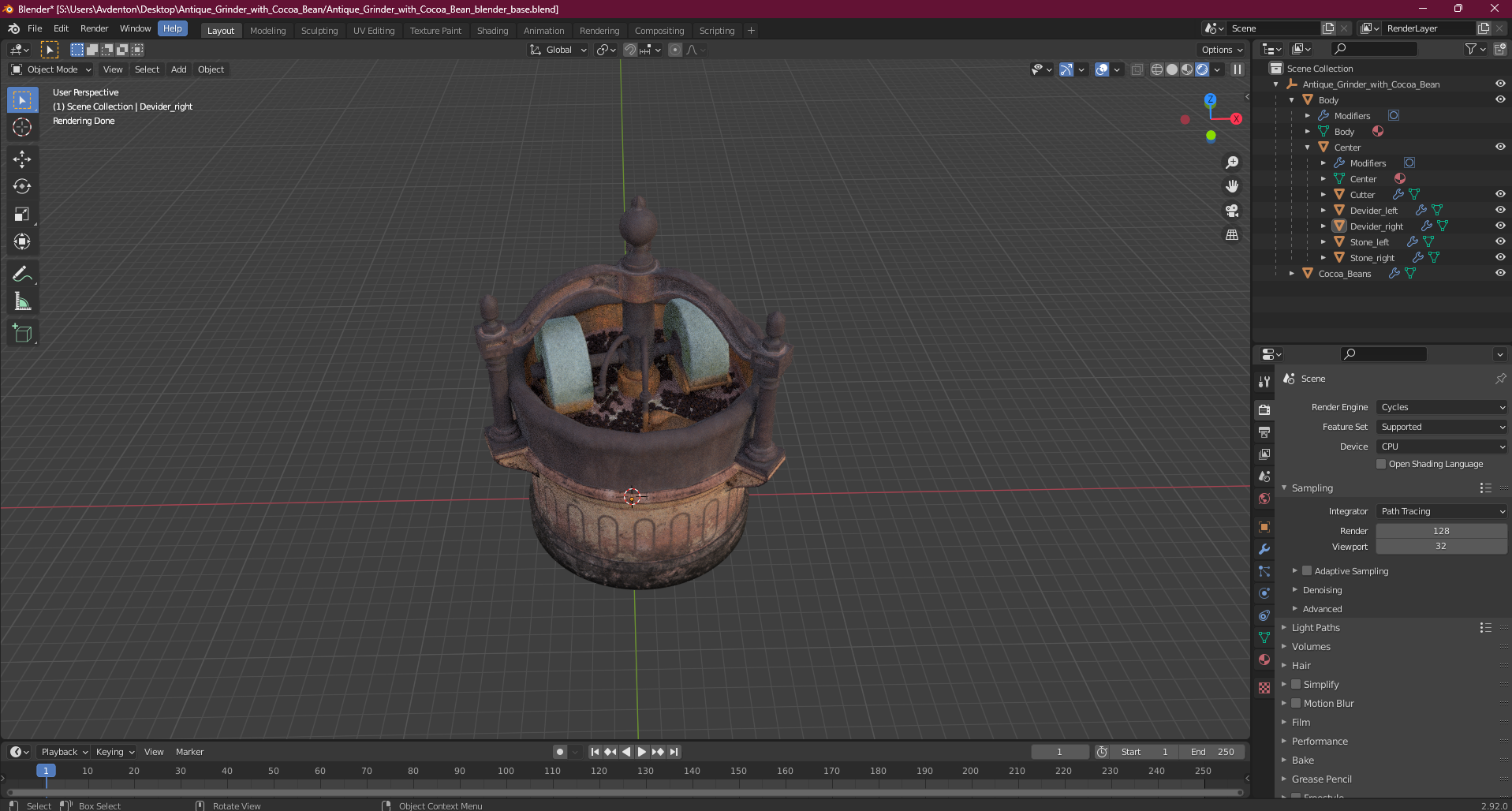Open Tool properties tab icon
Screen dimensions: 1512x811
click(x=1264, y=382)
